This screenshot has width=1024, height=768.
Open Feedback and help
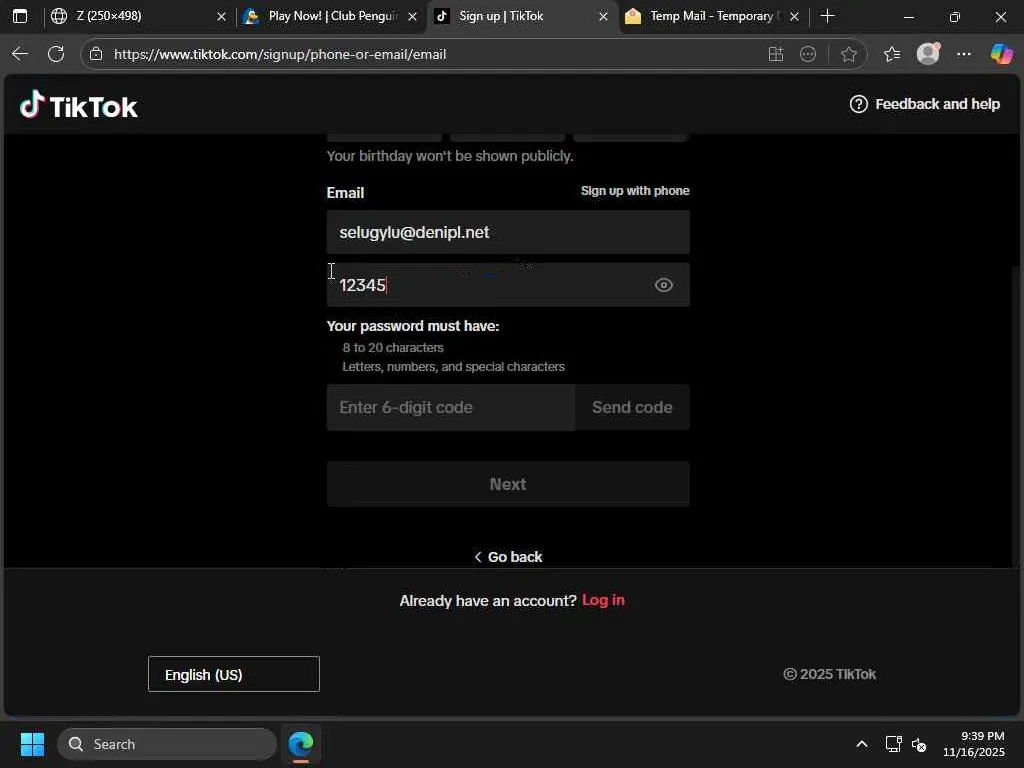(924, 104)
